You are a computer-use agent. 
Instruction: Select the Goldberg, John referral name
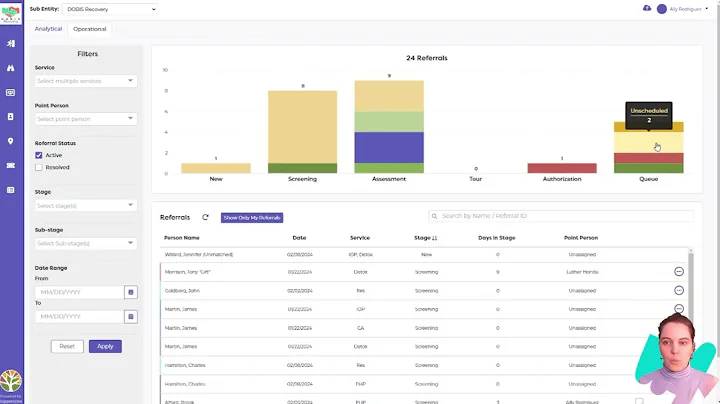(182, 291)
